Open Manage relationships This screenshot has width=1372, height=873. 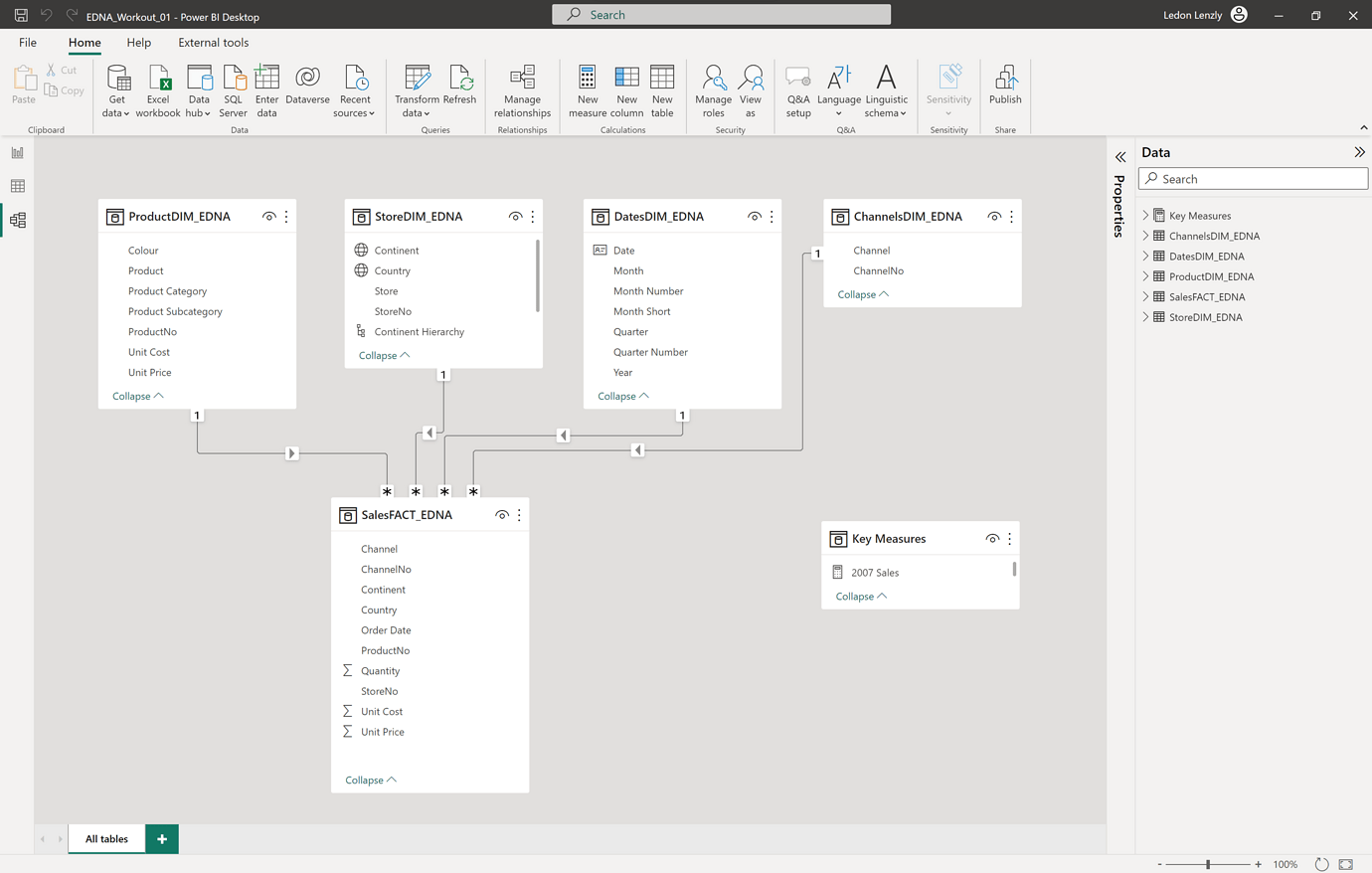click(522, 89)
